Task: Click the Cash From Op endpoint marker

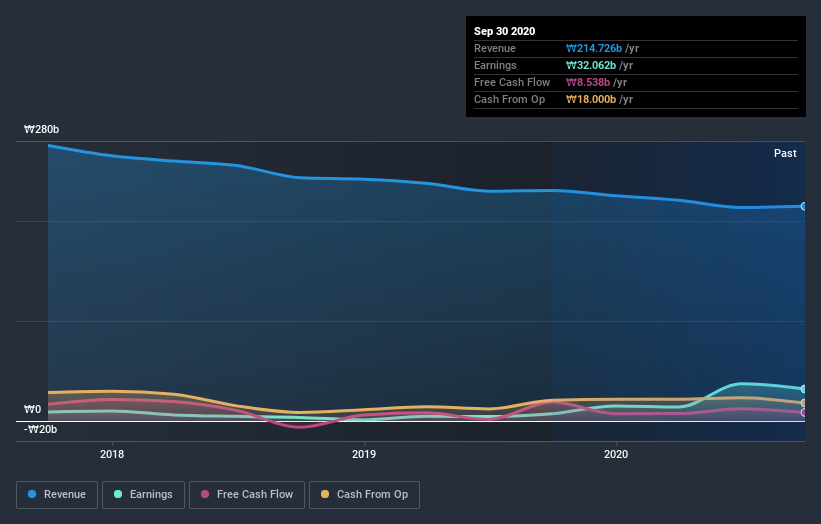Action: tap(804, 403)
